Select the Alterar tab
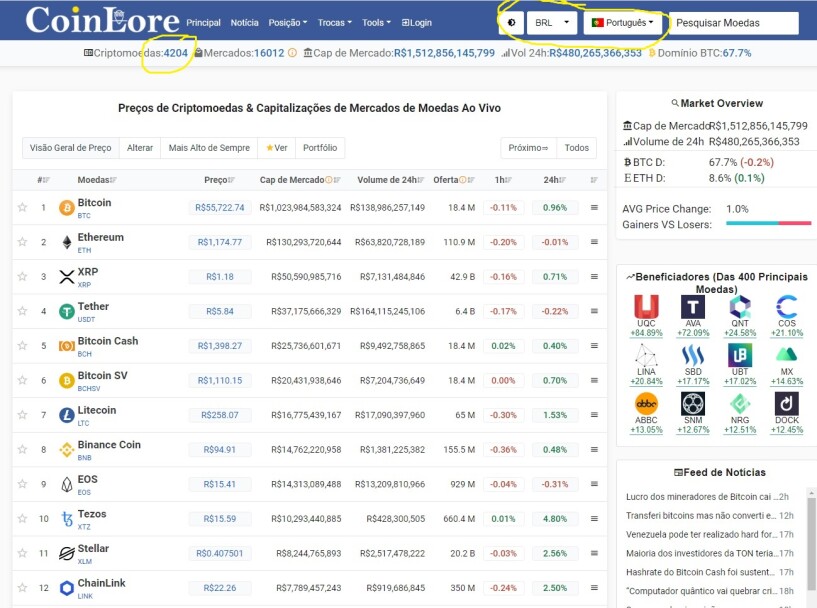817x608 pixels. point(140,147)
